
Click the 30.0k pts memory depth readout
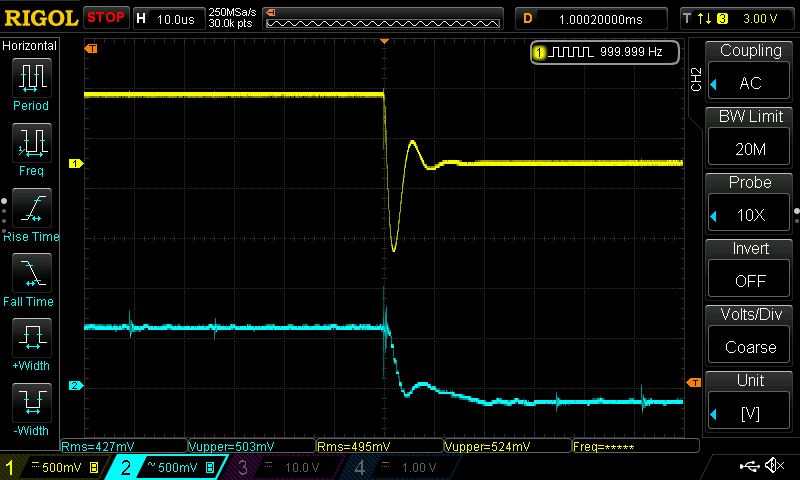[230, 23]
